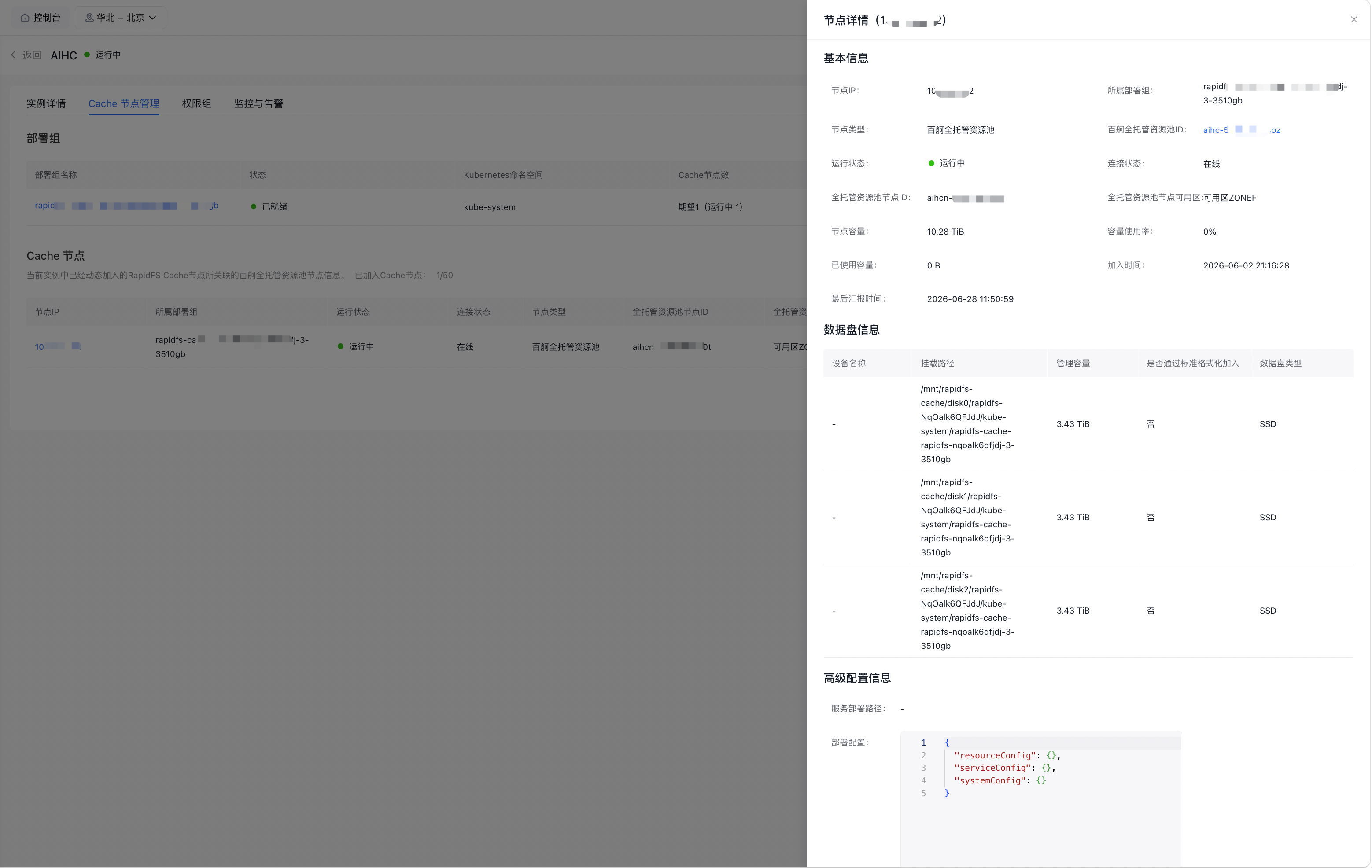Click the 数据盘类型 column header
Screen dimensions: 1372x868
(x=1280, y=364)
